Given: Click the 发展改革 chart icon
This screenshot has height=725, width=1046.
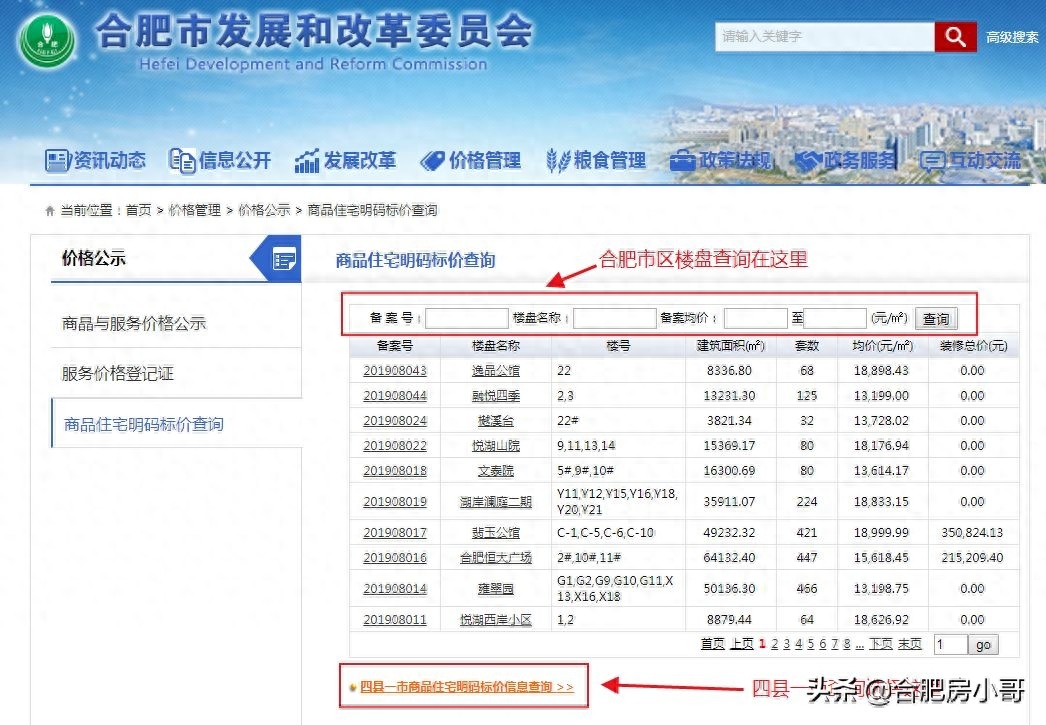Looking at the screenshot, I should point(307,160).
